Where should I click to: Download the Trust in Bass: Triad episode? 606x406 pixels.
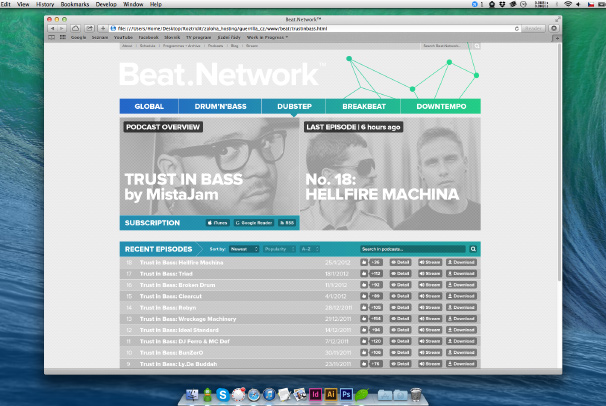(463, 273)
